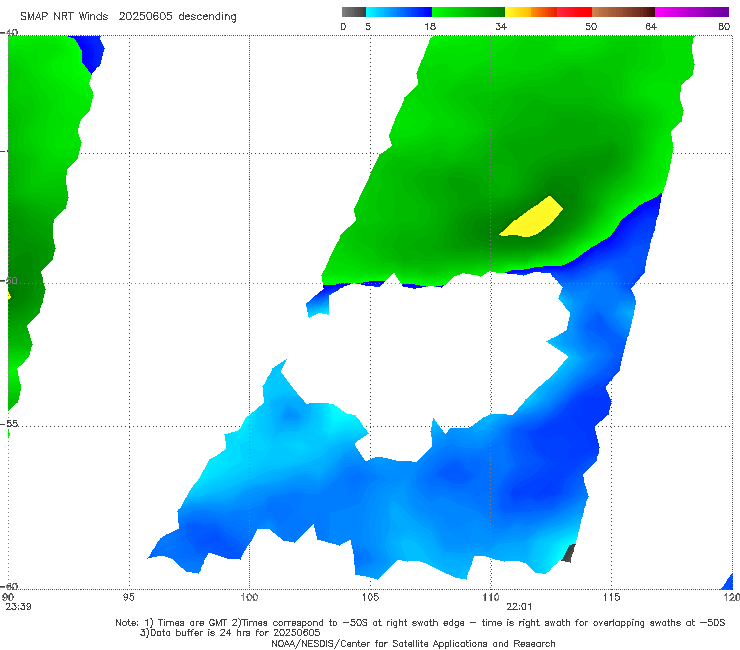Click the swath time '22:01'

(519, 607)
